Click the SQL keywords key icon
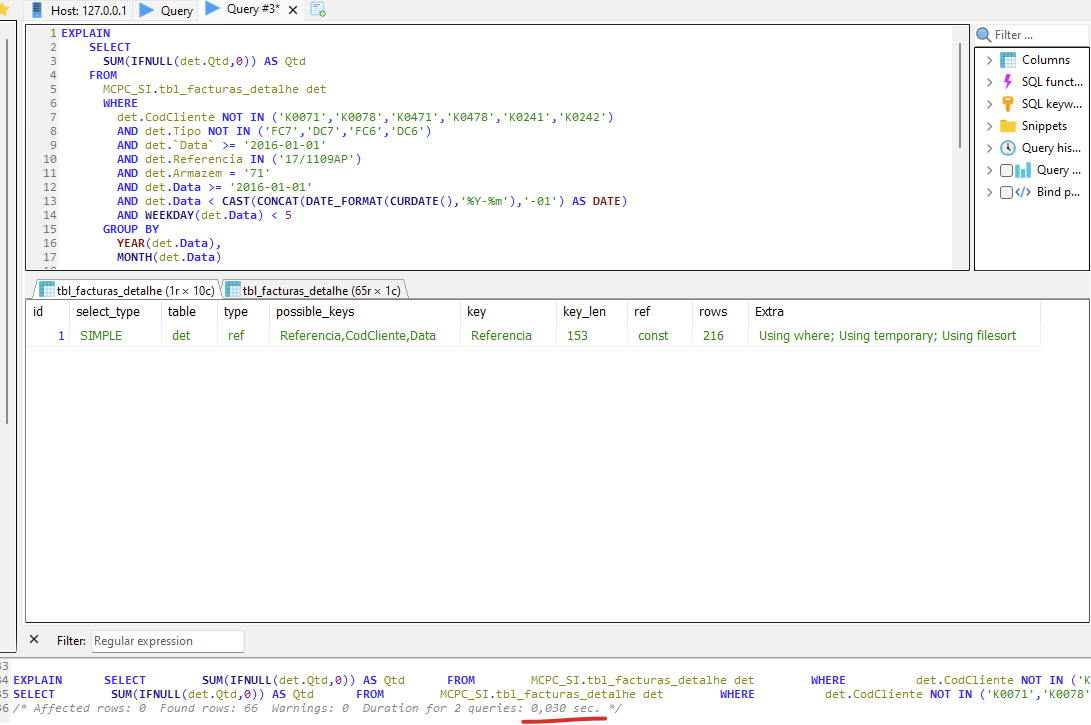The image size is (1091, 725). 1008,104
